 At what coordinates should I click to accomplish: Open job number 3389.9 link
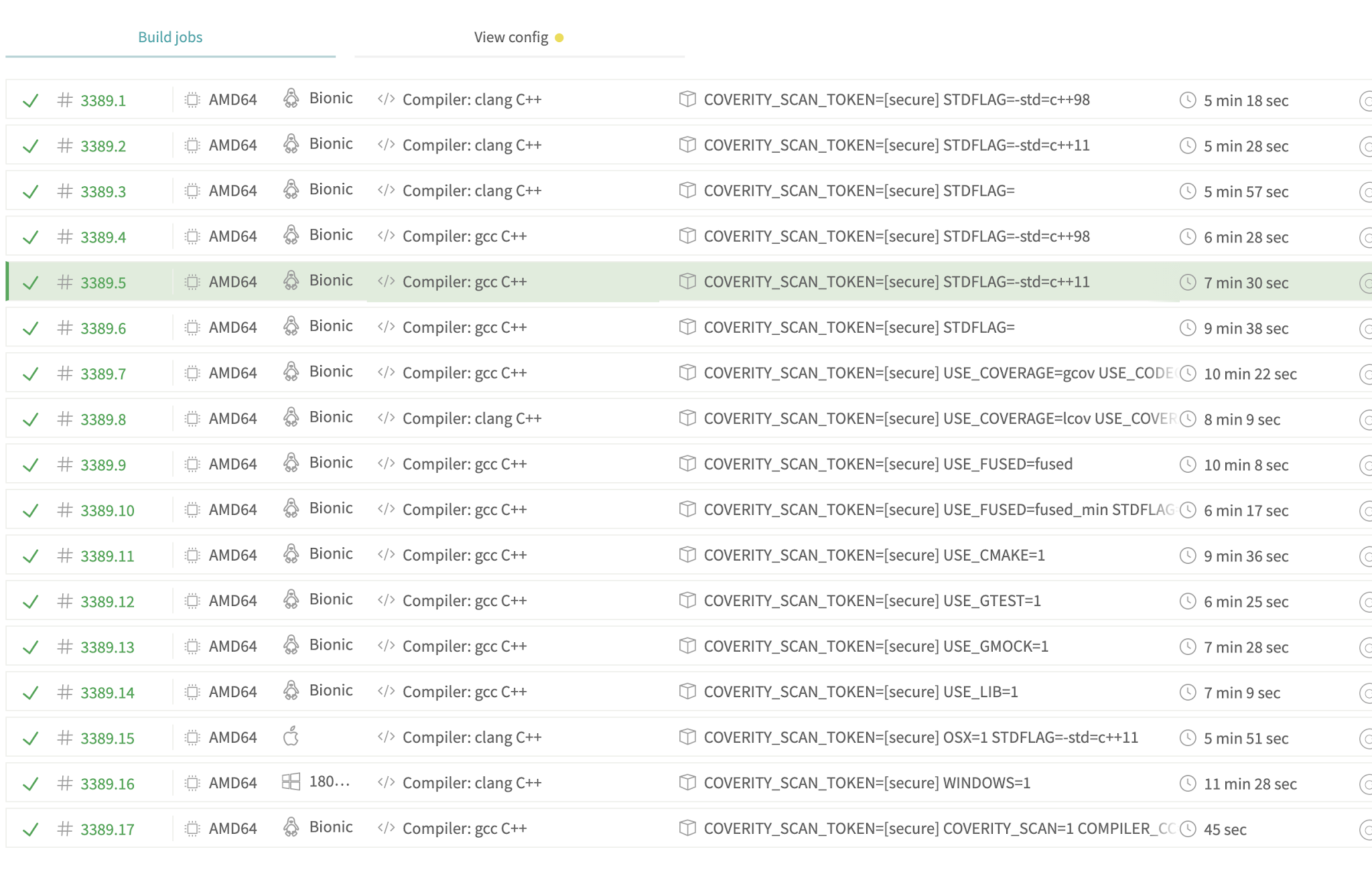[x=103, y=465]
